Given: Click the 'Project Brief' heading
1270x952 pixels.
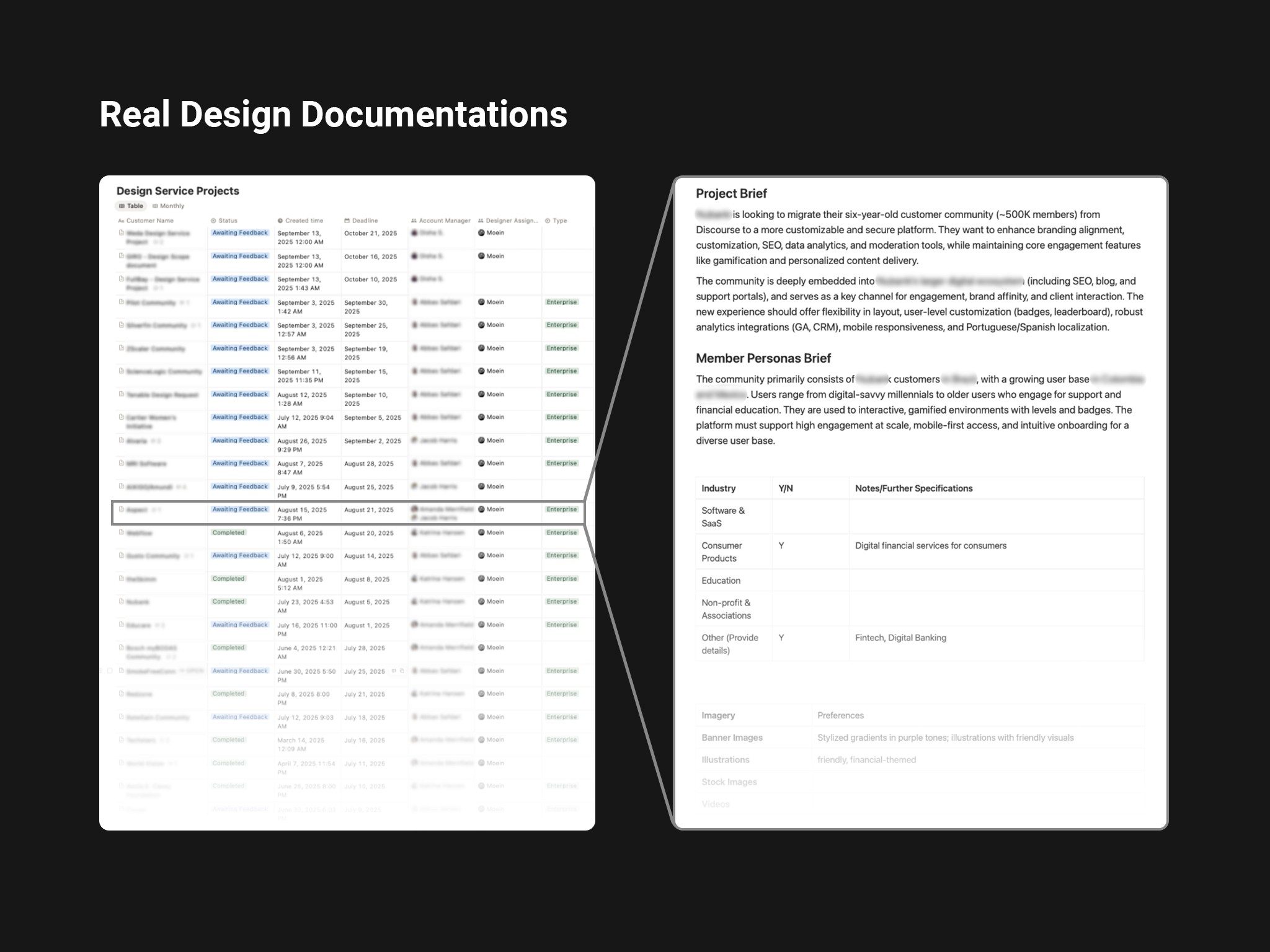Looking at the screenshot, I should 731,193.
